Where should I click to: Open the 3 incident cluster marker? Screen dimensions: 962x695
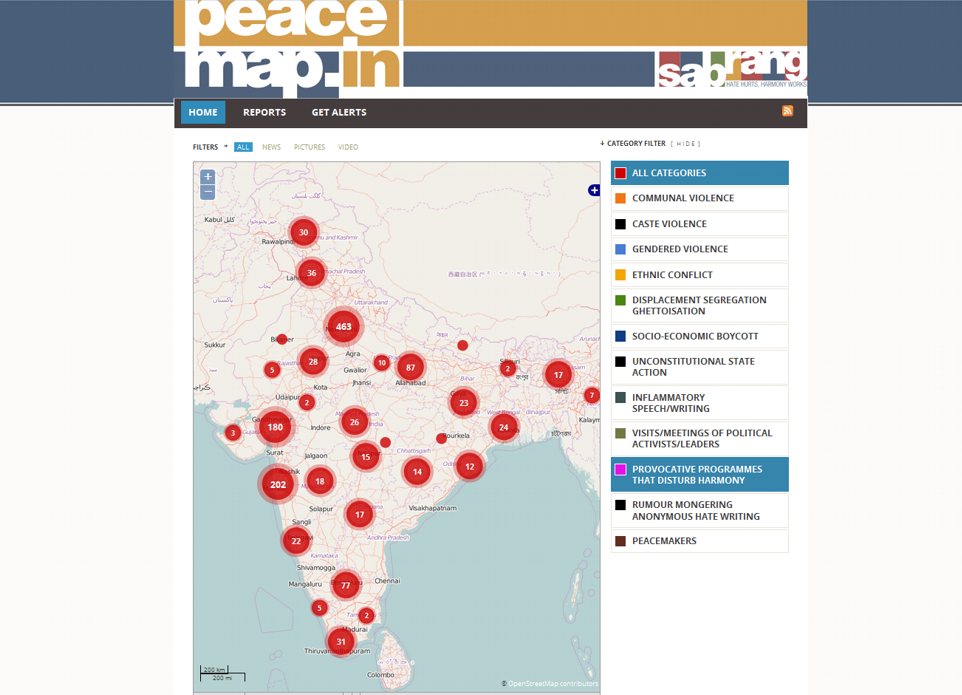[233, 432]
